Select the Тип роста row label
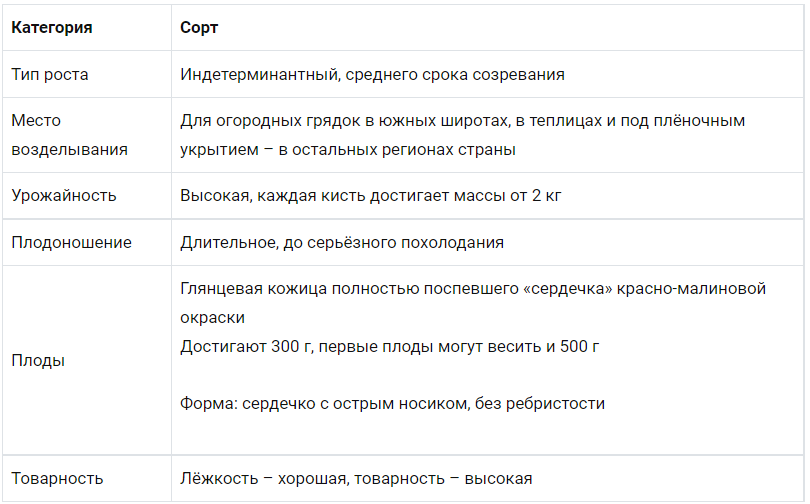The width and height of the screenshot is (810, 504). [x=50, y=74]
